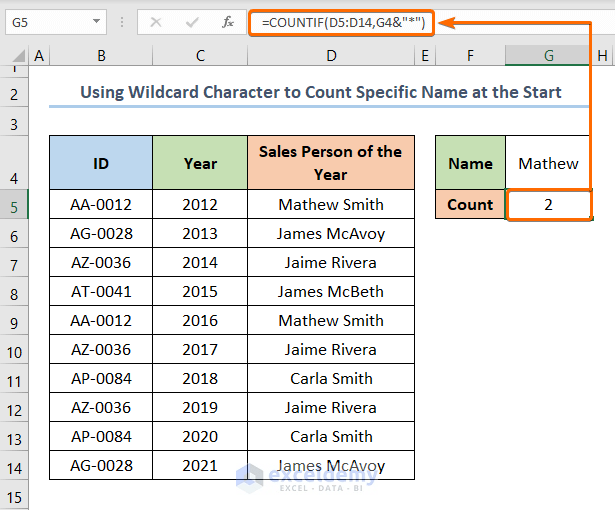615x510 pixels.
Task: Click the Select All corner triangle
Action: click(18, 56)
